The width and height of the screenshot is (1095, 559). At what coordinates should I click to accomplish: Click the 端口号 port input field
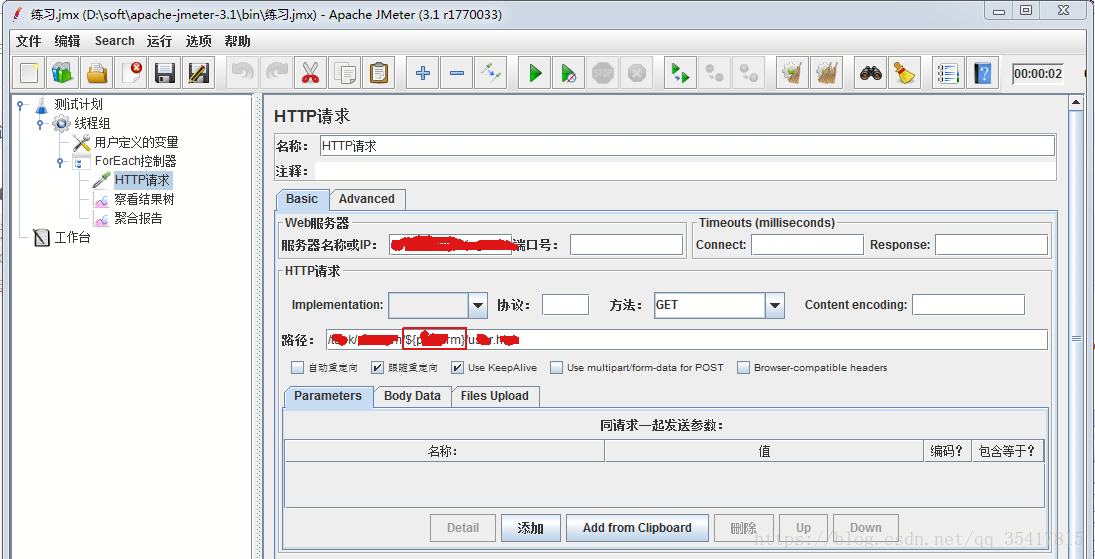[626, 245]
